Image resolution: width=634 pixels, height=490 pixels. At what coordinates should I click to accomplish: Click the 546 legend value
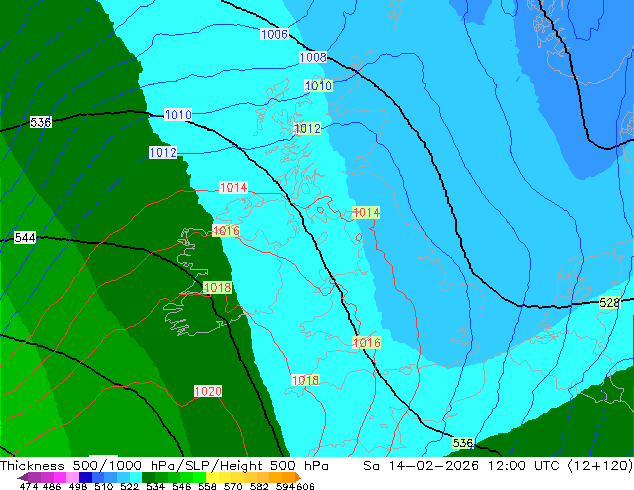tap(182, 486)
